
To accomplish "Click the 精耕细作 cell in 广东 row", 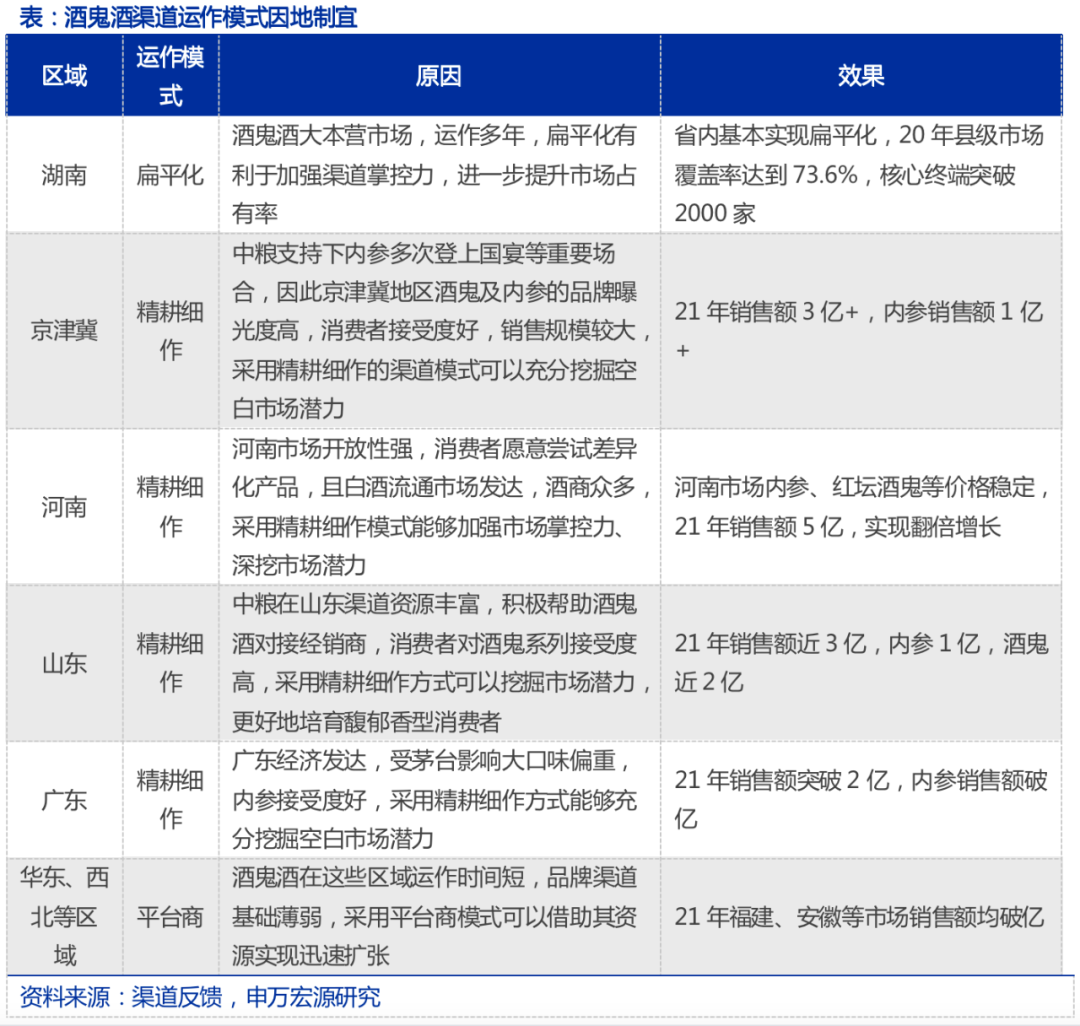I will coord(170,799).
